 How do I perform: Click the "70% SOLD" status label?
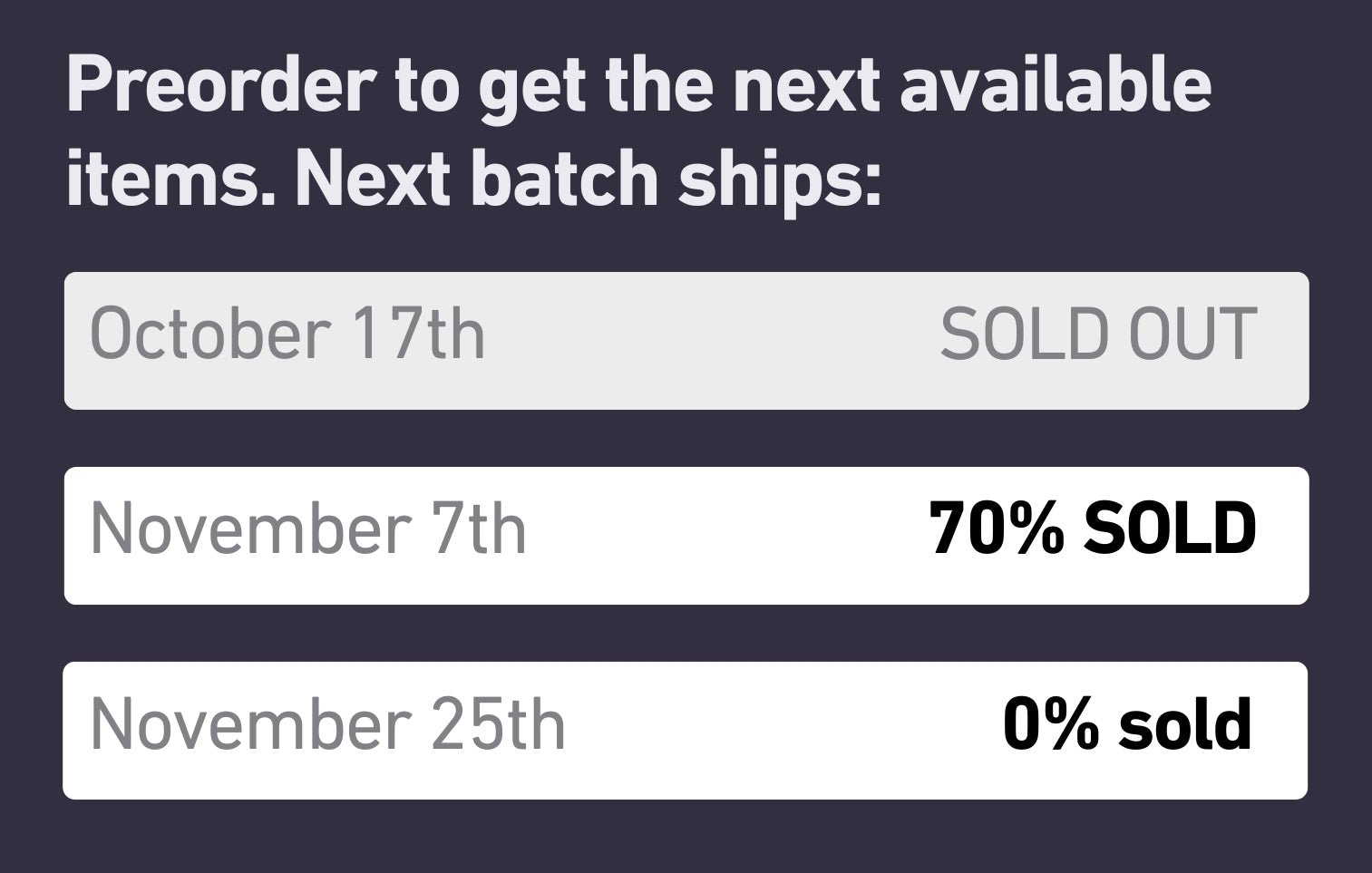tap(1093, 529)
